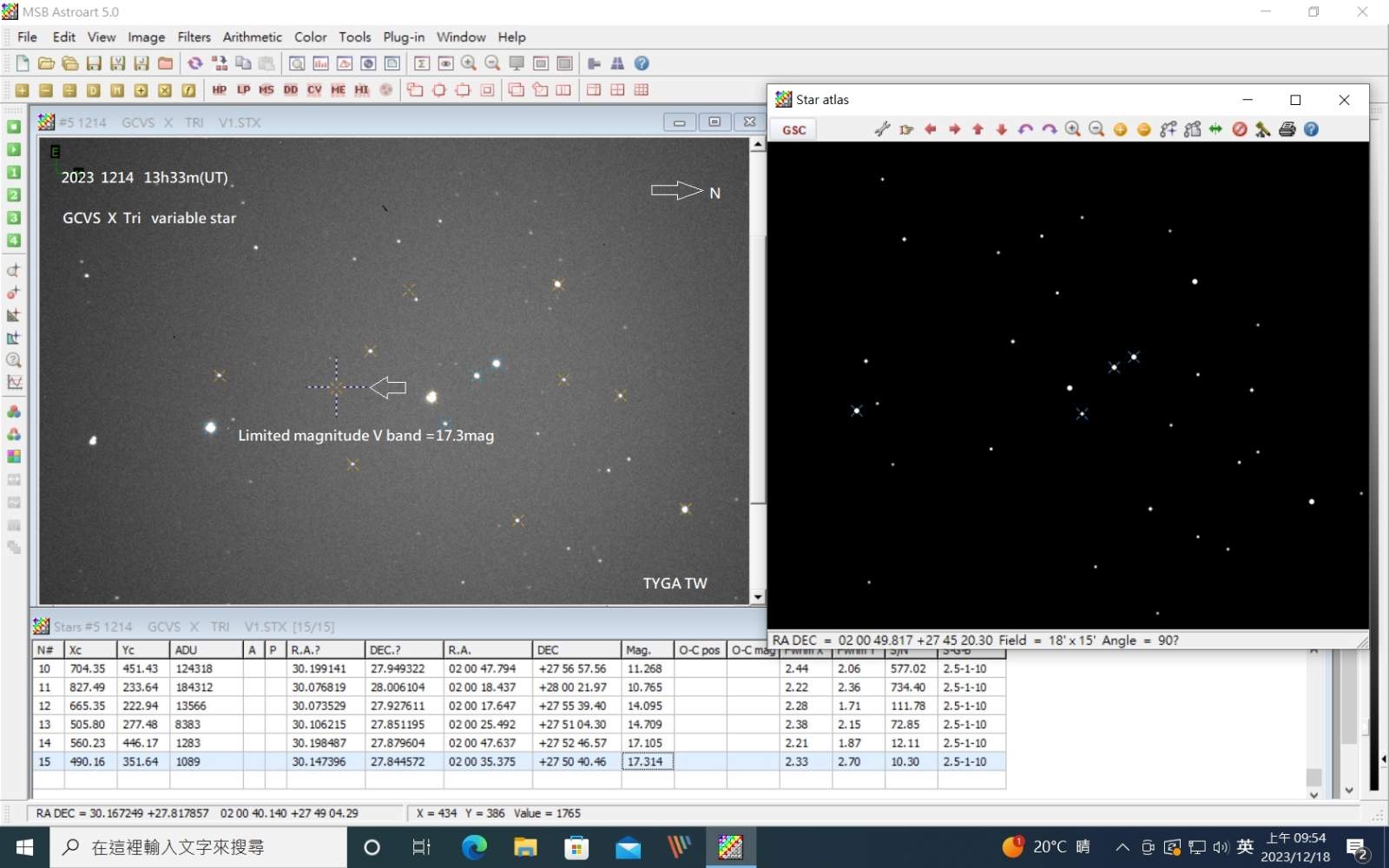
Task: Click the sigma statistics toolbar icon
Action: tap(422, 63)
